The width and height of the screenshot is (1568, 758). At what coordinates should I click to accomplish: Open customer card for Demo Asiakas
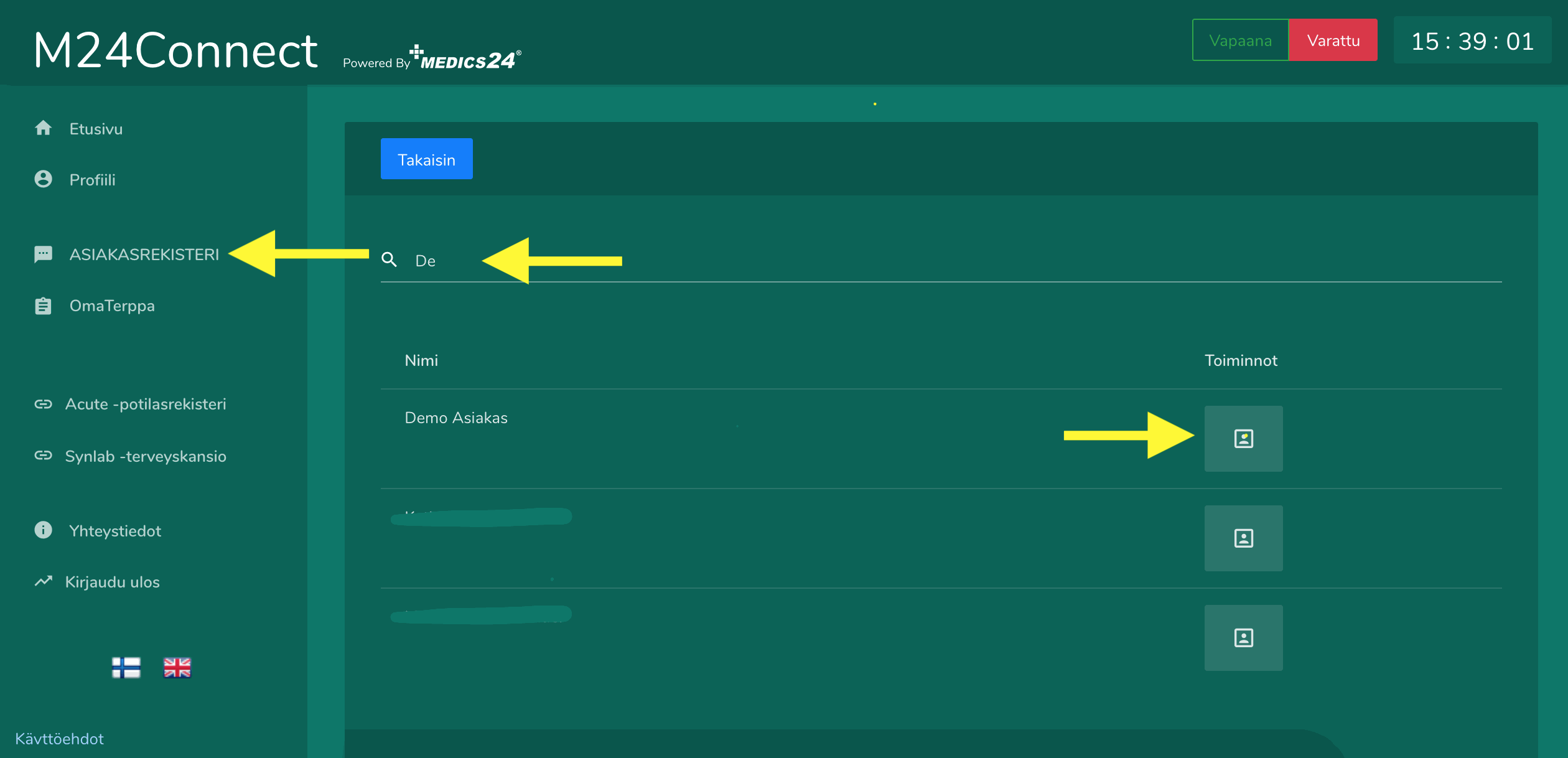click(1243, 439)
